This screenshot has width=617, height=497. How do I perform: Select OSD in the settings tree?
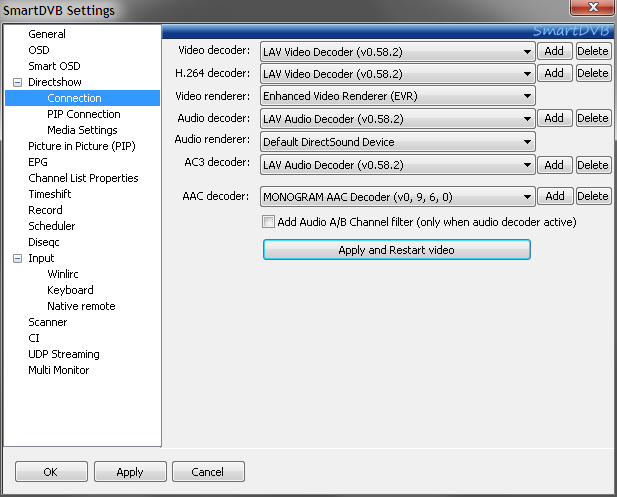coord(39,50)
